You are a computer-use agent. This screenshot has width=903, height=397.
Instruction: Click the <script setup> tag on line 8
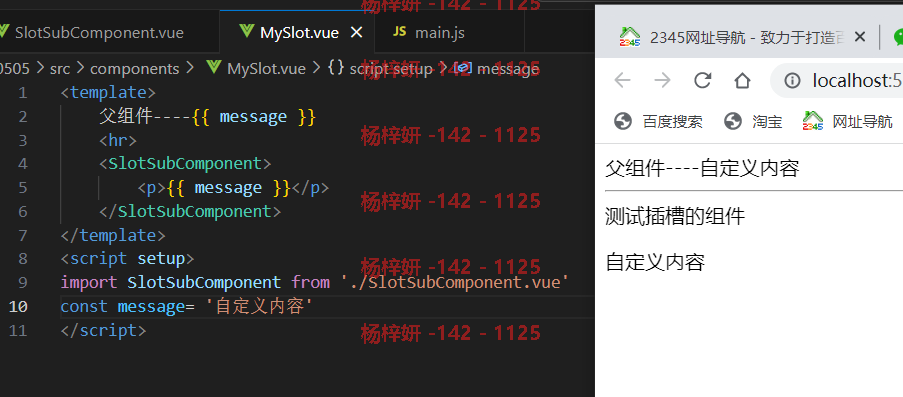click(x=127, y=259)
